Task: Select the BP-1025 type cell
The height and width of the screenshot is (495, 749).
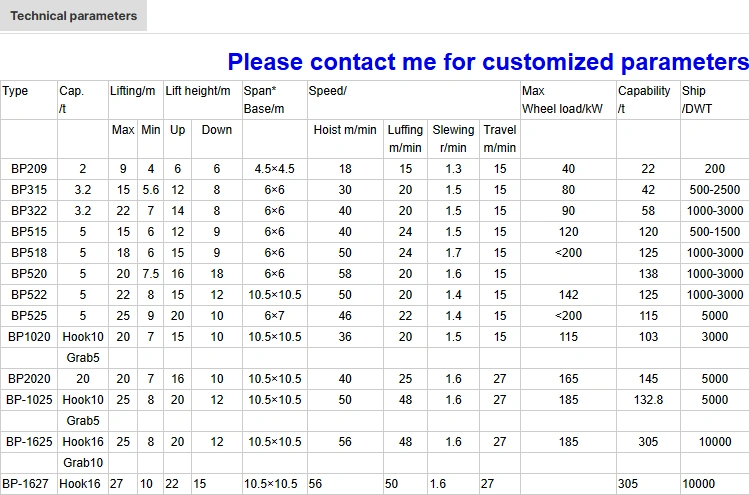Action: tap(29, 400)
